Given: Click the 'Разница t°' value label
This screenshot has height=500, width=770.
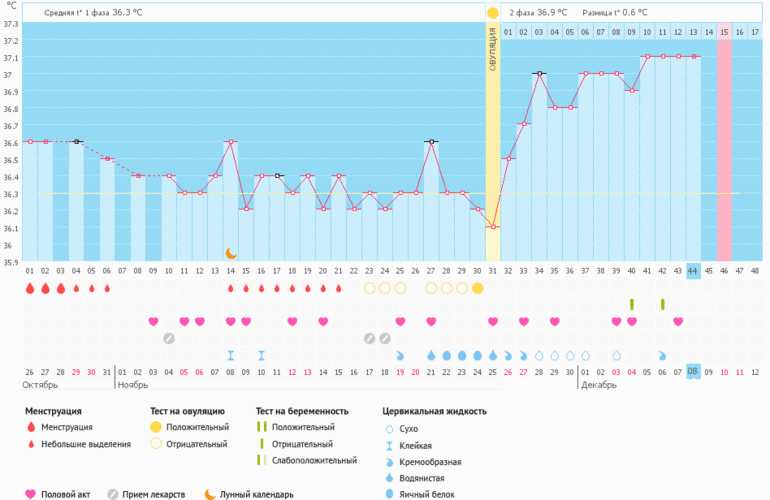Looking at the screenshot, I should point(615,13).
